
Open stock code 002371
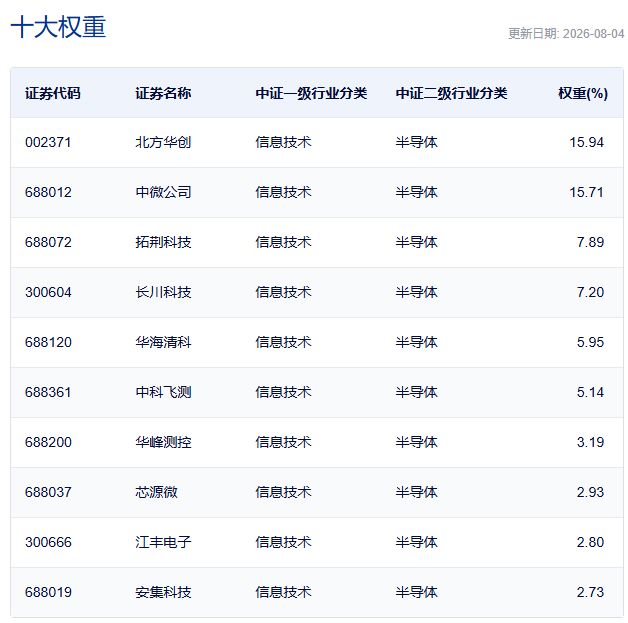(48, 143)
